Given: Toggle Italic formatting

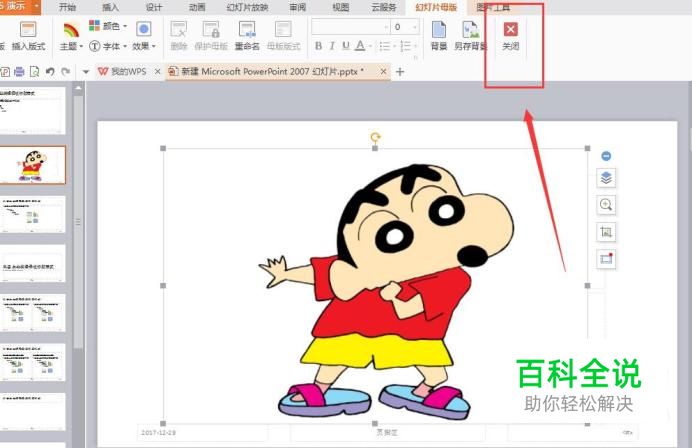Looking at the screenshot, I should (x=332, y=45).
